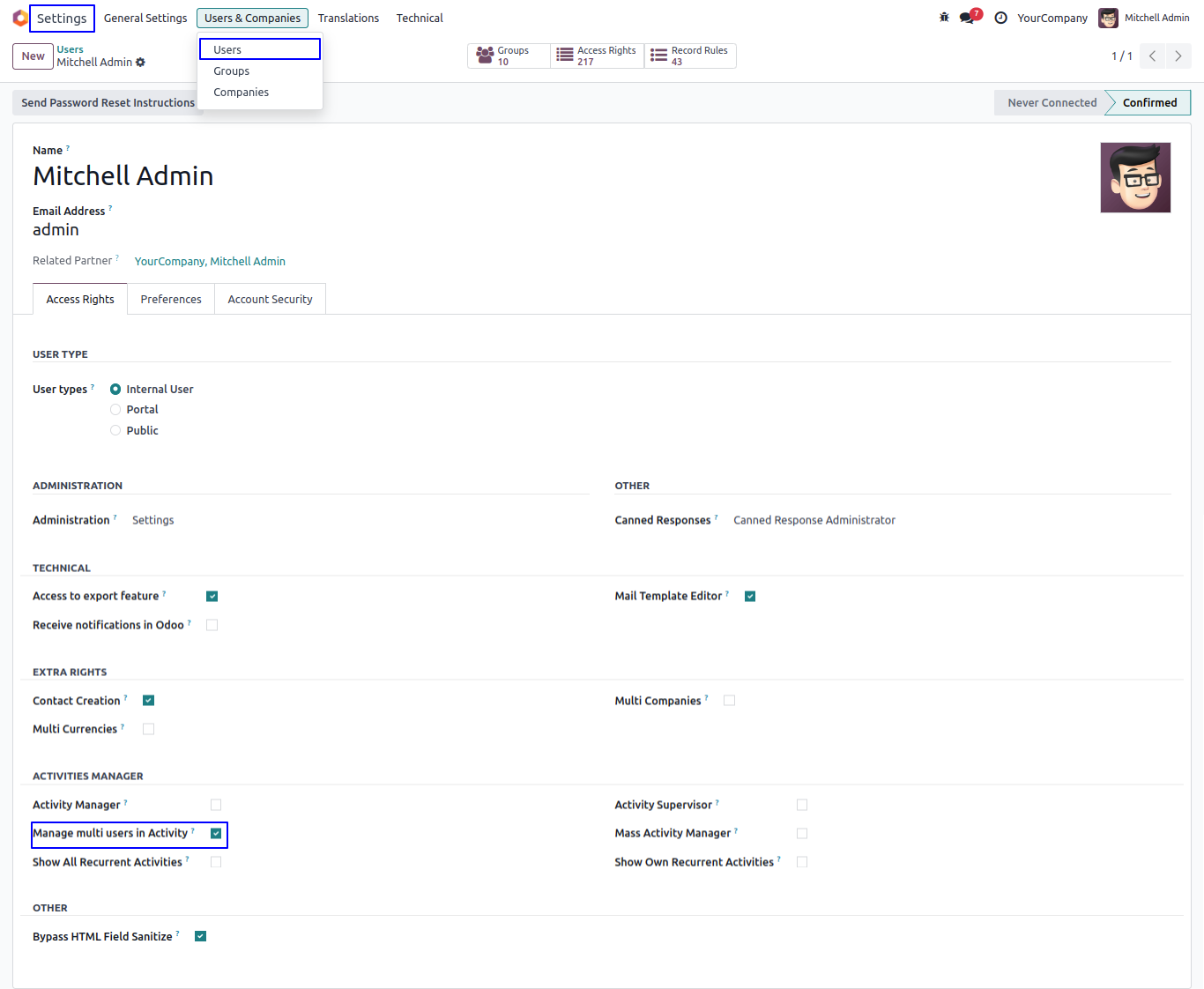Screen dimensions: 1204x989
Task: Open the Access Rights stat button
Action: tap(598, 56)
